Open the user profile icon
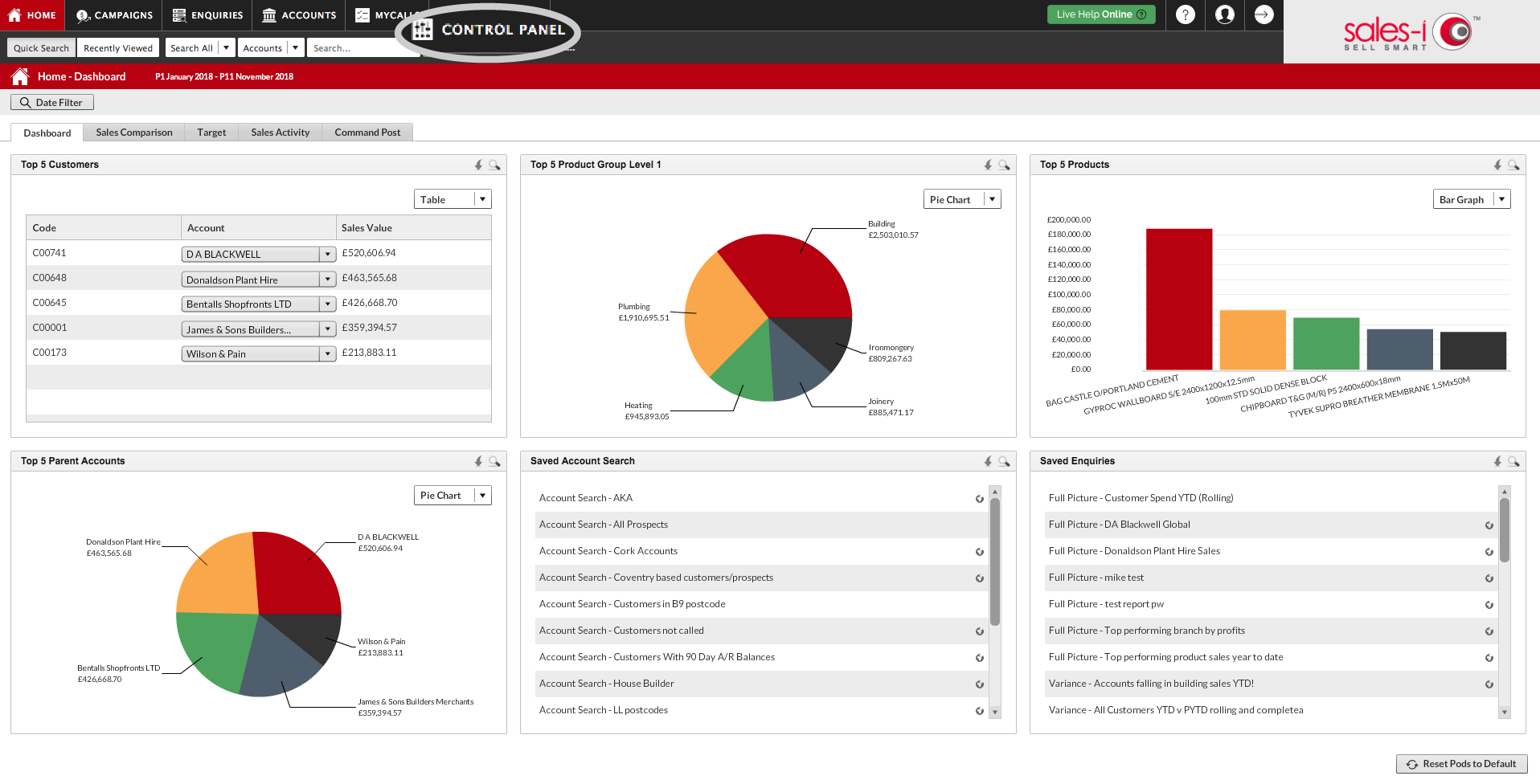This screenshot has height=784, width=1540. (1225, 14)
